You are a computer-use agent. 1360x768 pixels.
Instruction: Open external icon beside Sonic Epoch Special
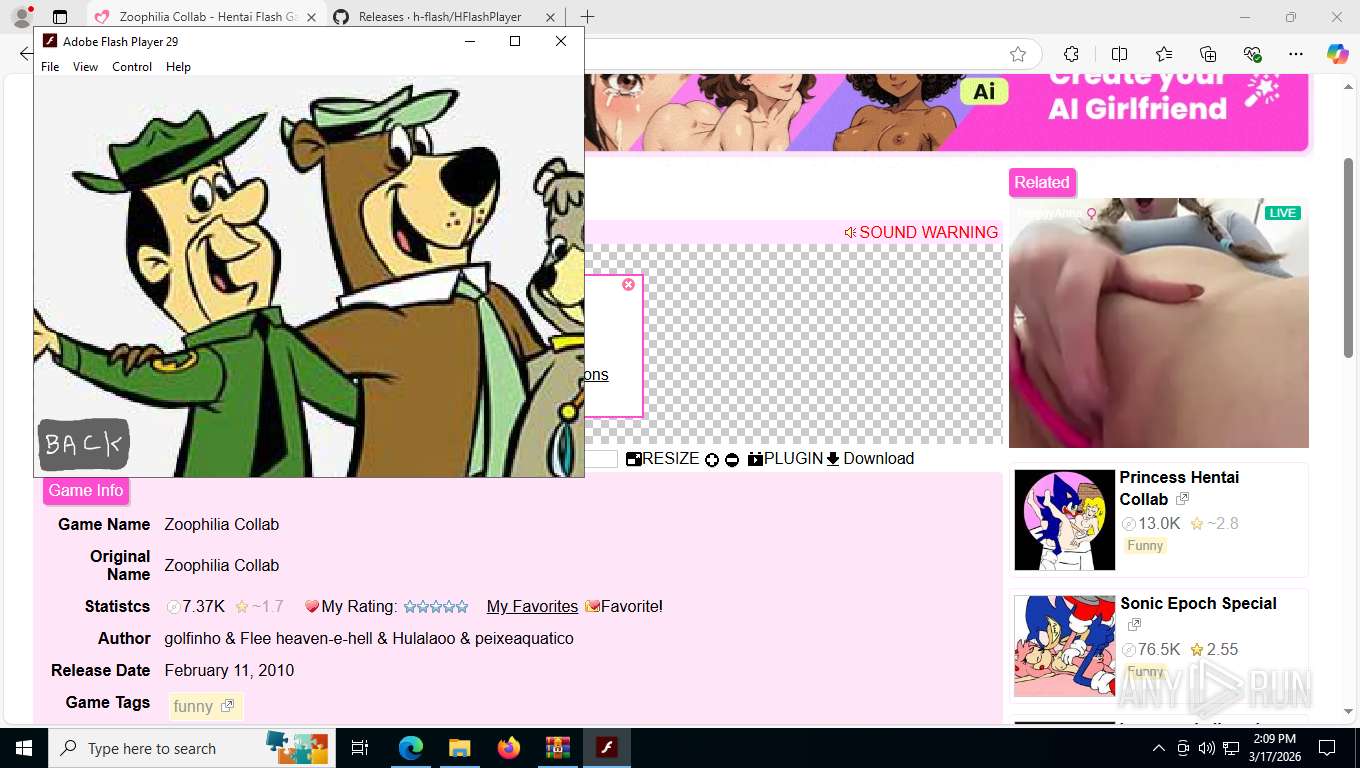point(1134,625)
